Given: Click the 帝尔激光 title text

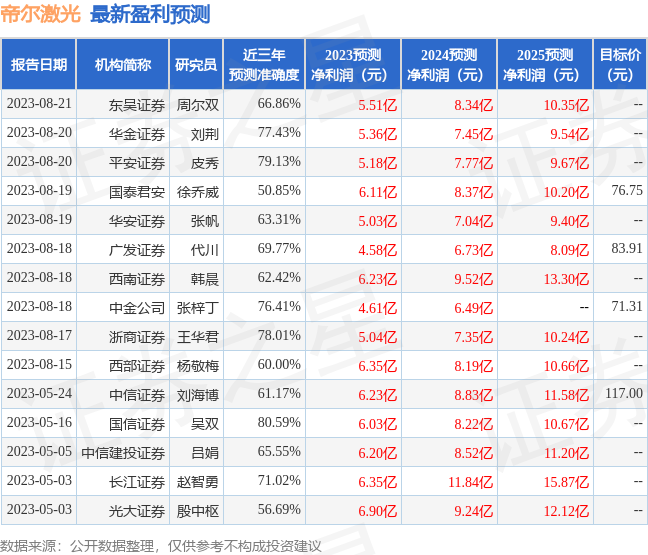Looking at the screenshot, I should pos(40,14).
